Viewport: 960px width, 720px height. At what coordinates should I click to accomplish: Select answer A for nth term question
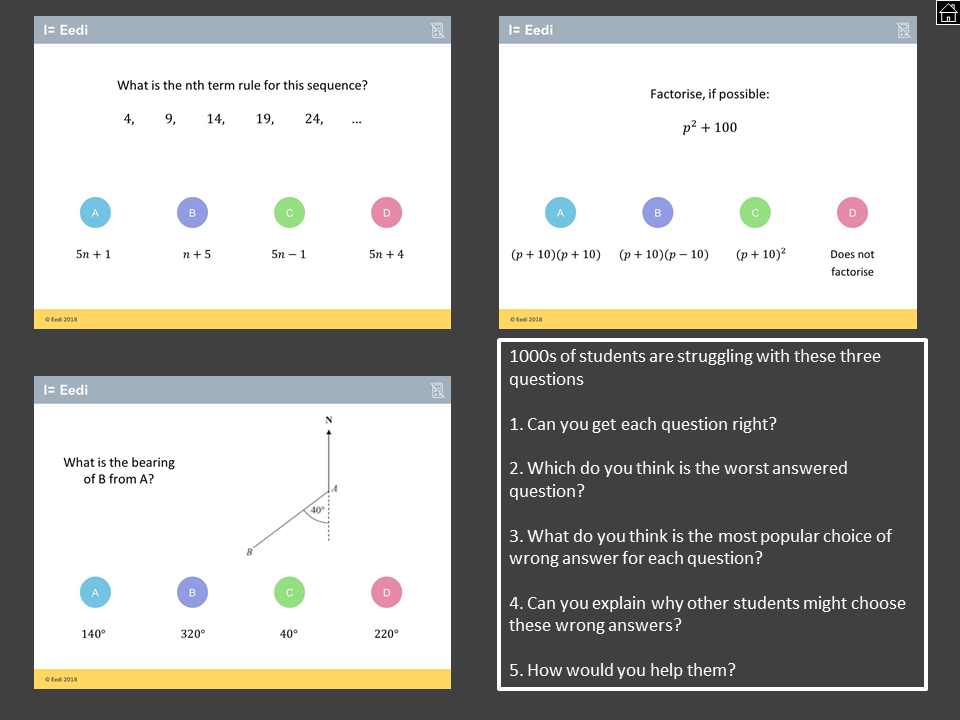96,212
